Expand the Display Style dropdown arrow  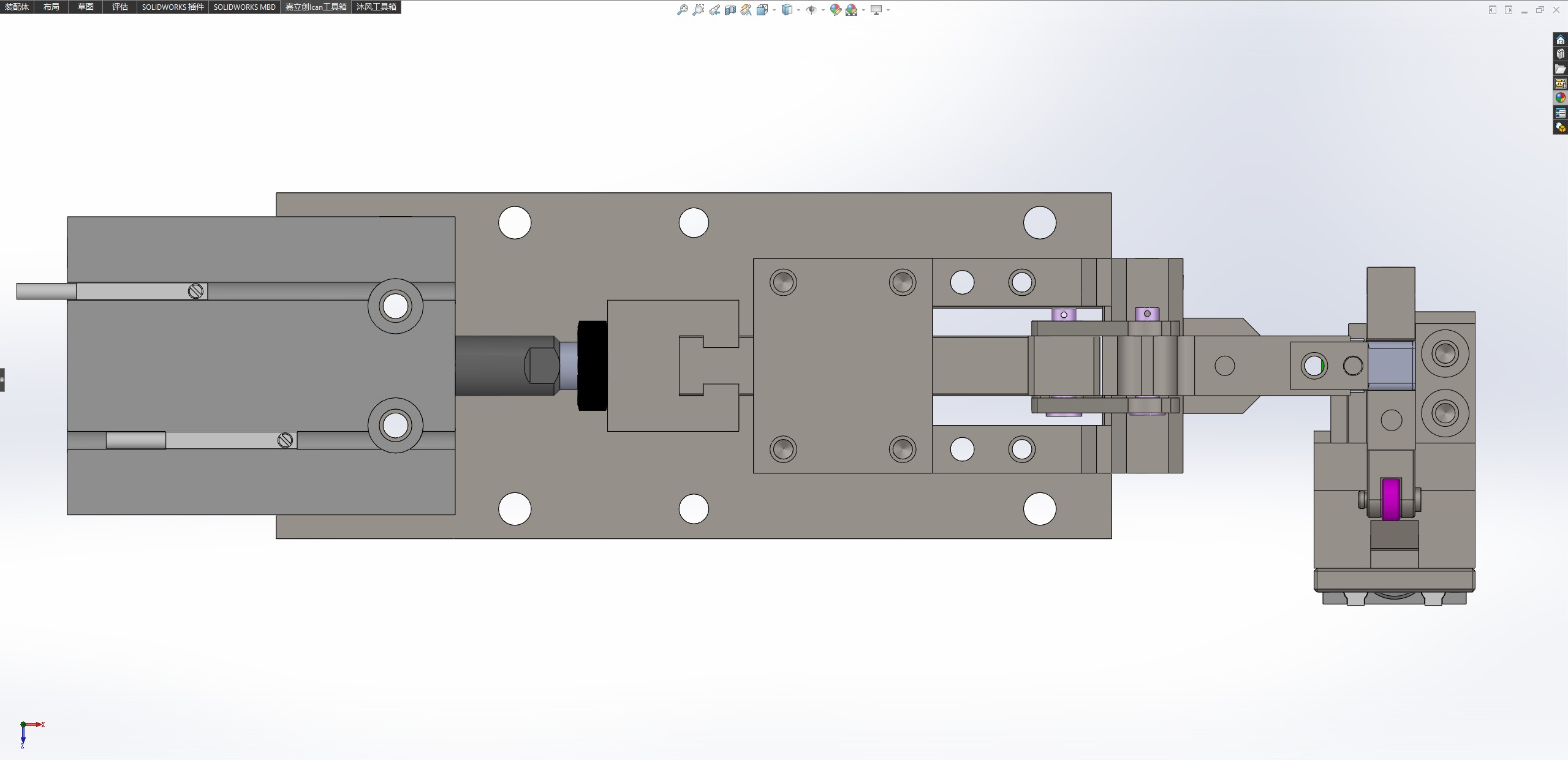point(798,10)
